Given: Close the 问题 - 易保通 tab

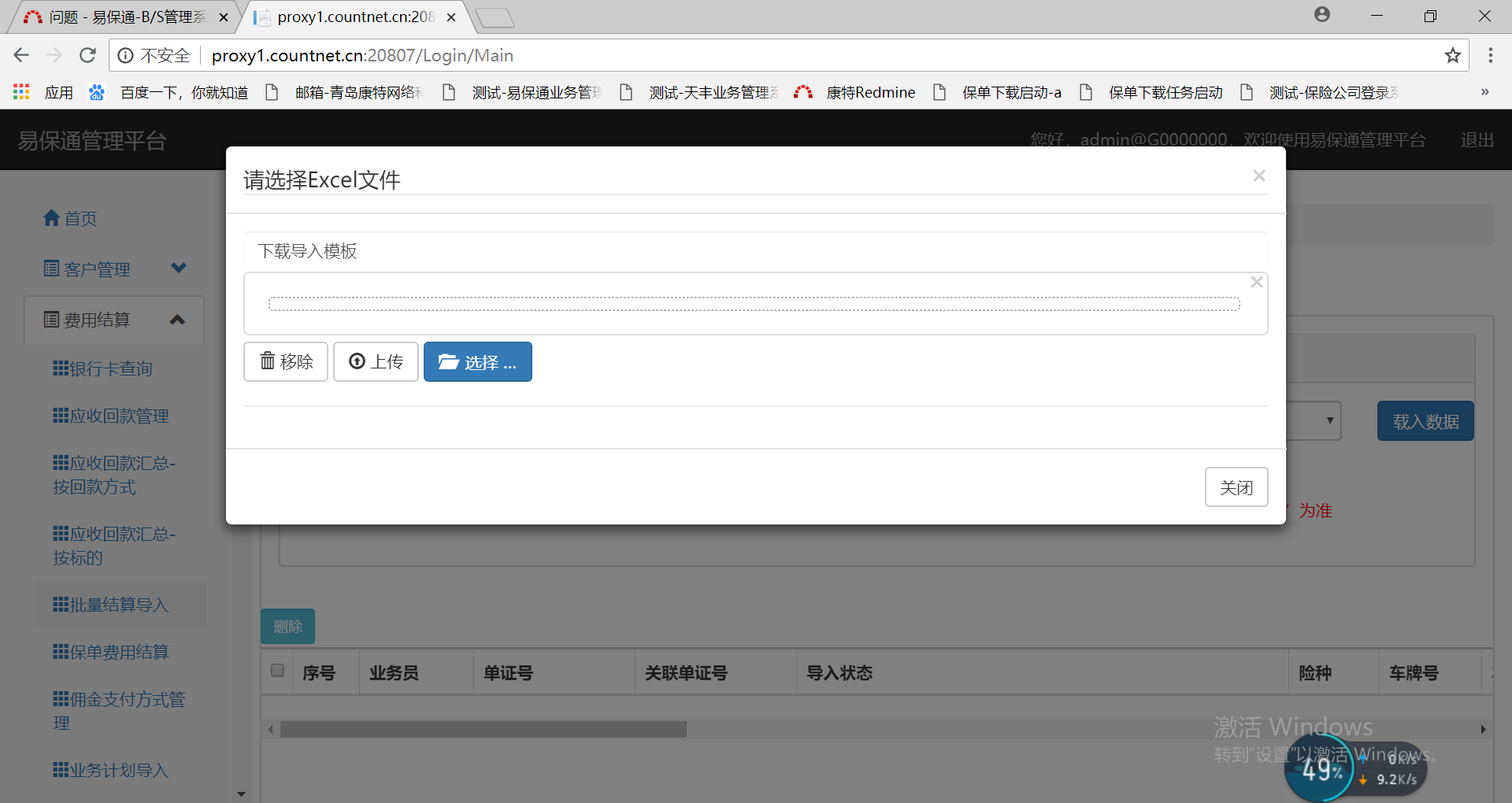Looking at the screenshot, I should [x=224, y=17].
